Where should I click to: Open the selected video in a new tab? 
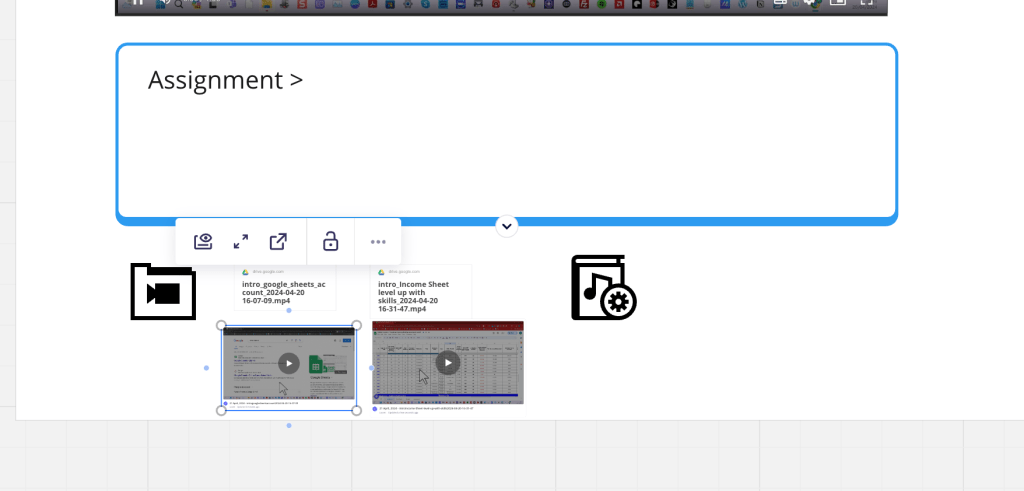[278, 242]
